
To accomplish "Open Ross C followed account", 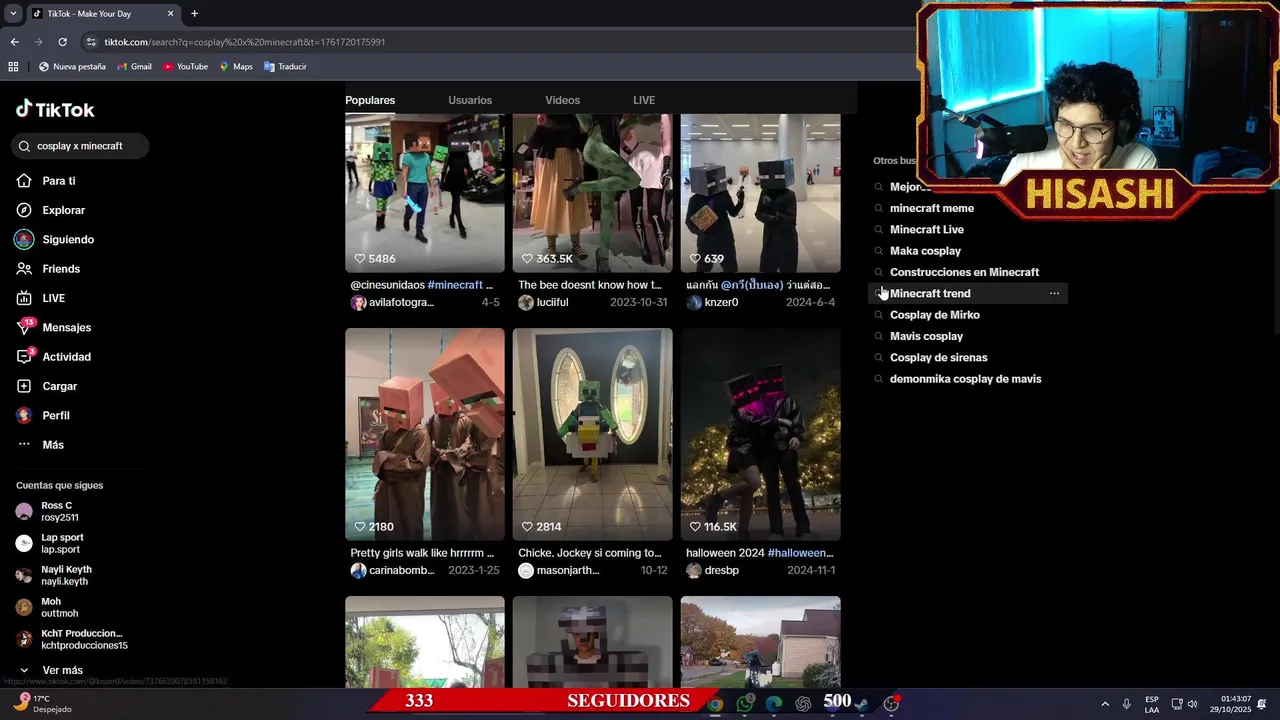I will [47, 511].
